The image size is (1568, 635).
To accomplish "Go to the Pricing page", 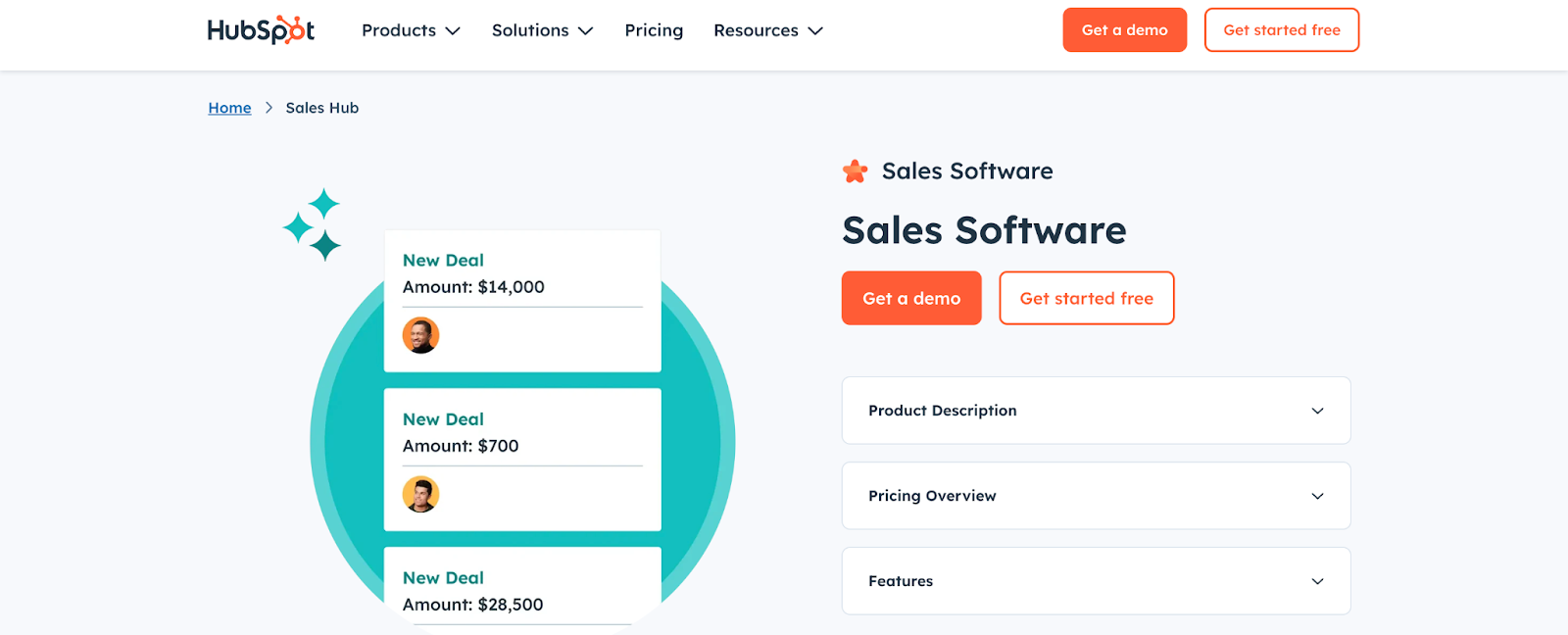I will (654, 30).
